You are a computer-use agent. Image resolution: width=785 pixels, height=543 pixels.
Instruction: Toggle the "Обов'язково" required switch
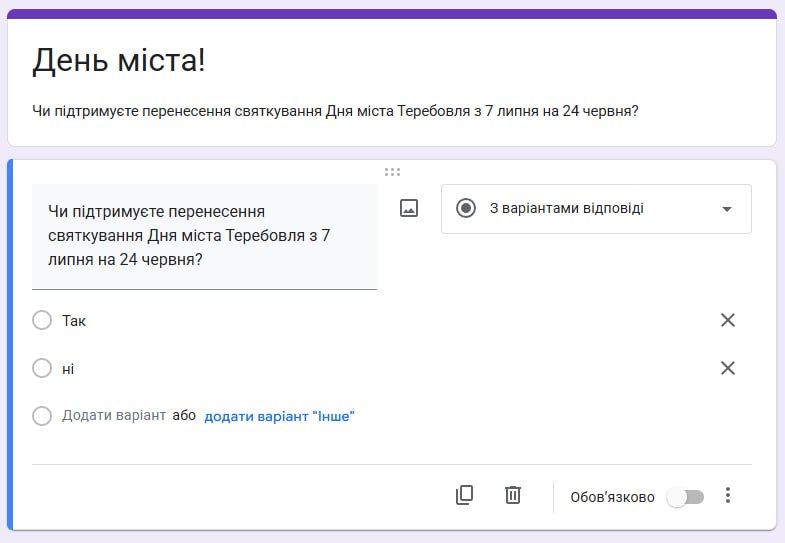(686, 497)
